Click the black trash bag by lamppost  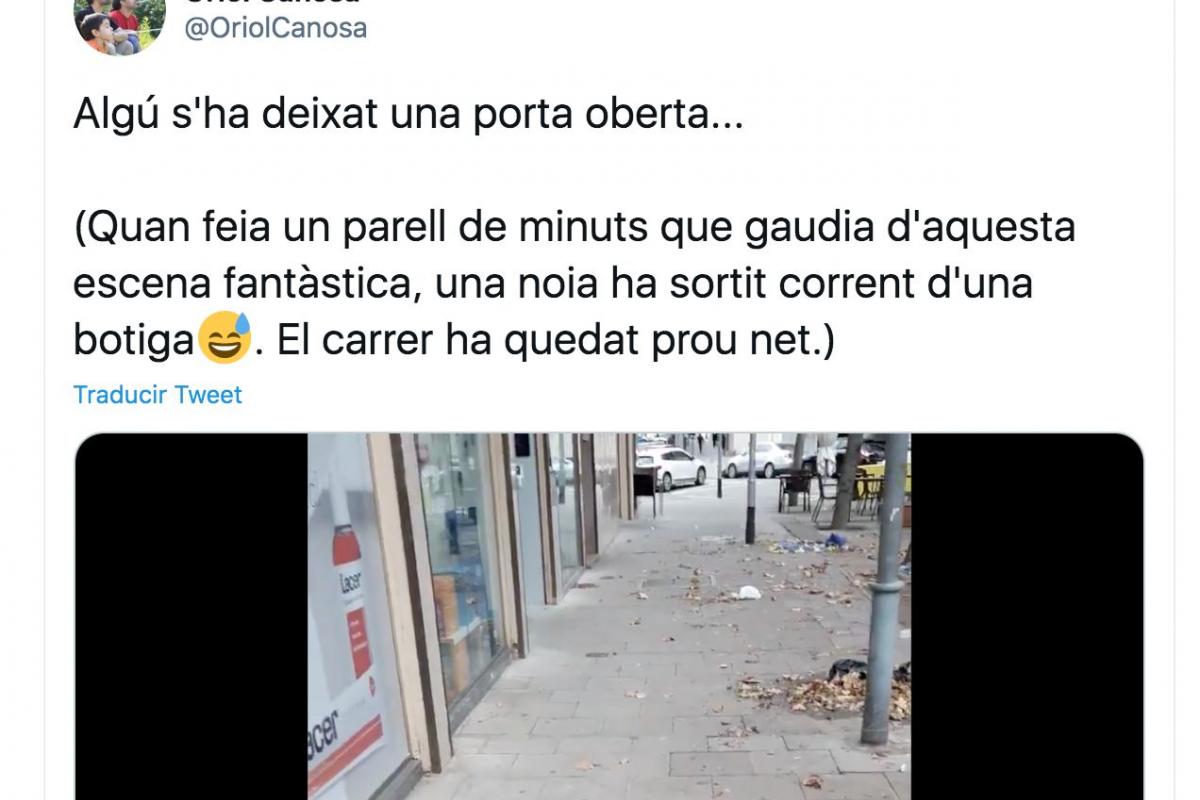coord(848,668)
